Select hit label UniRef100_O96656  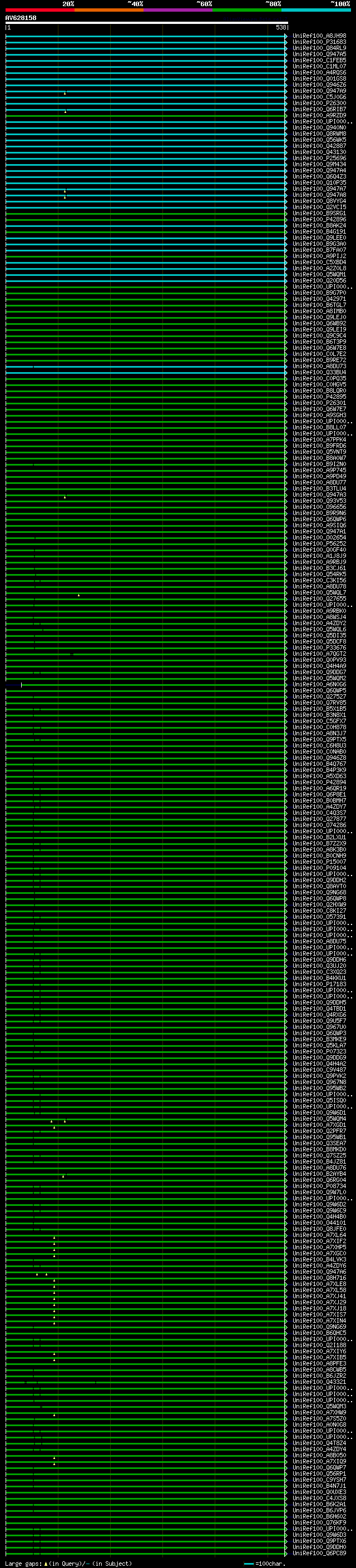[319, 506]
